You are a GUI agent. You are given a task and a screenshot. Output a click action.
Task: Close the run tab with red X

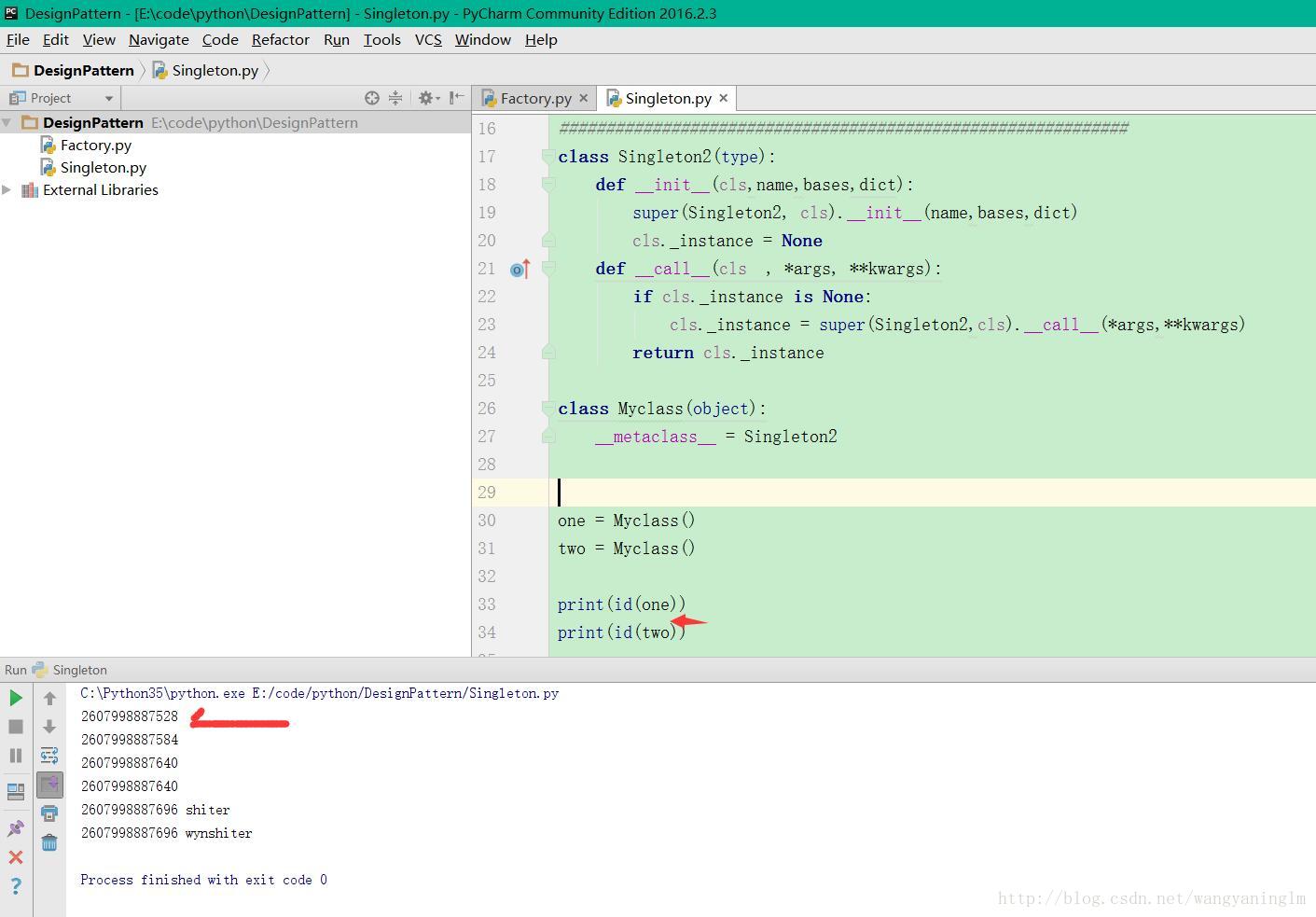pos(16,857)
